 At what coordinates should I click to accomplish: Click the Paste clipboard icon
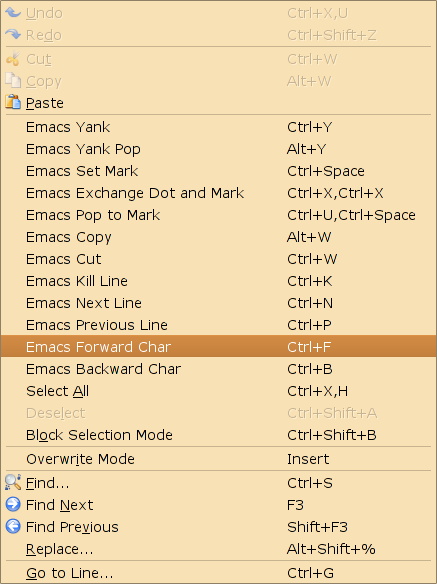pyautogui.click(x=13, y=102)
